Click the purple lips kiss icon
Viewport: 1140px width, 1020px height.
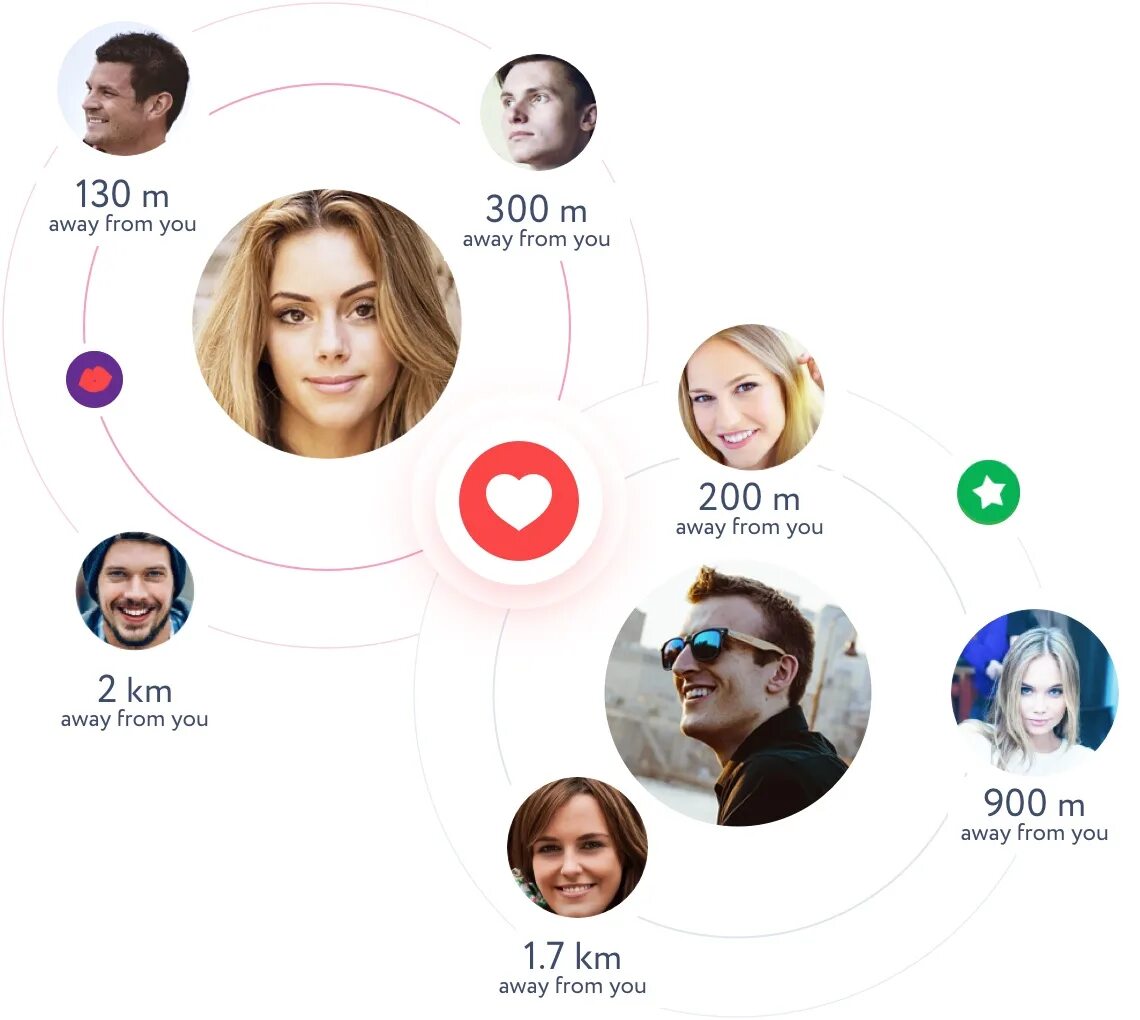[95, 379]
